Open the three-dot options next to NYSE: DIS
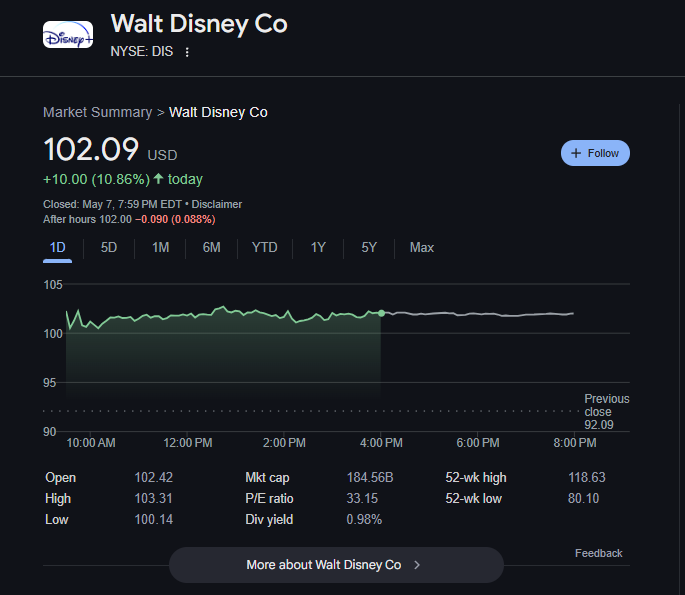Image resolution: width=685 pixels, height=595 pixels. (187, 52)
